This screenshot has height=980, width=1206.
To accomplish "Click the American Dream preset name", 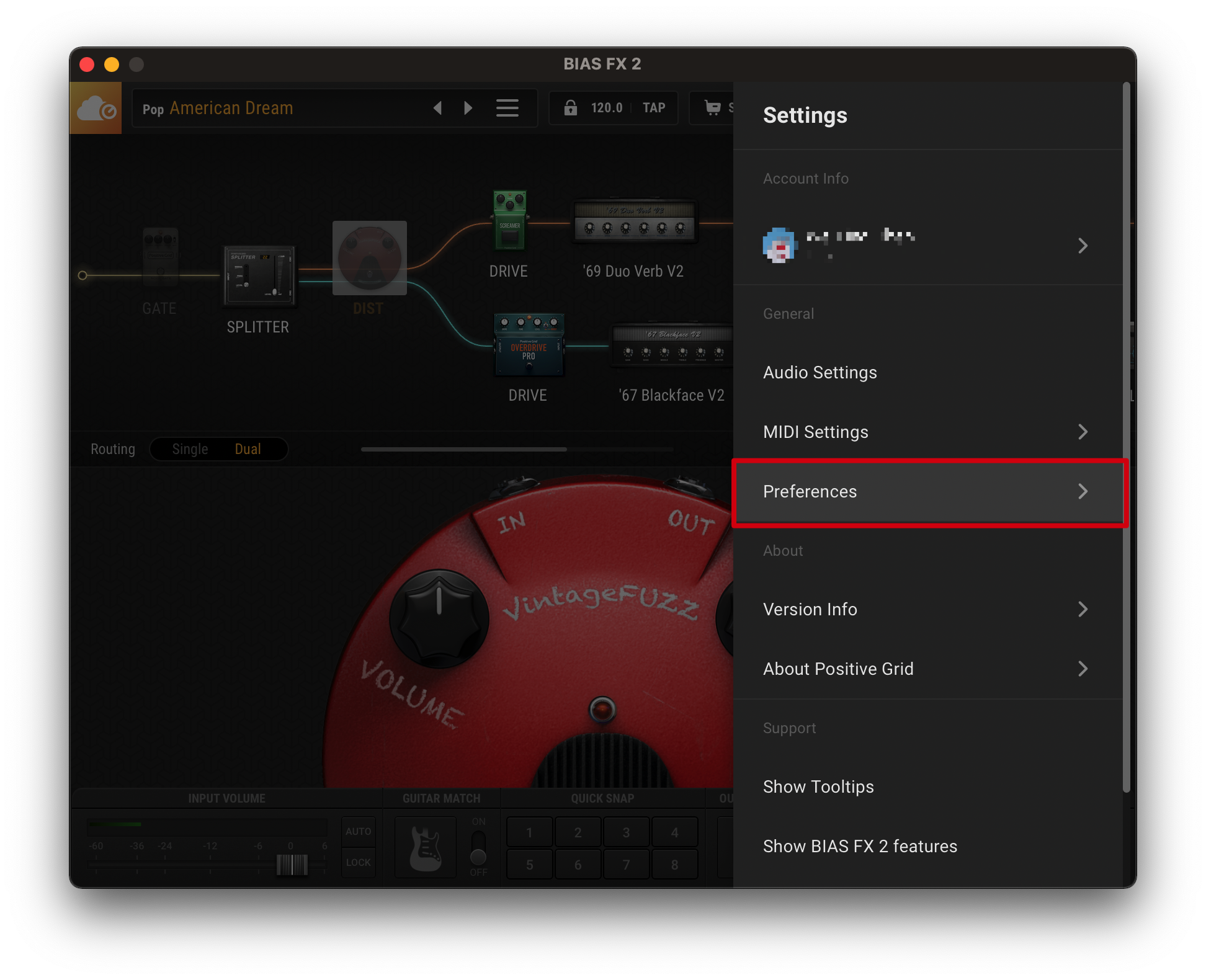I will click(231, 108).
